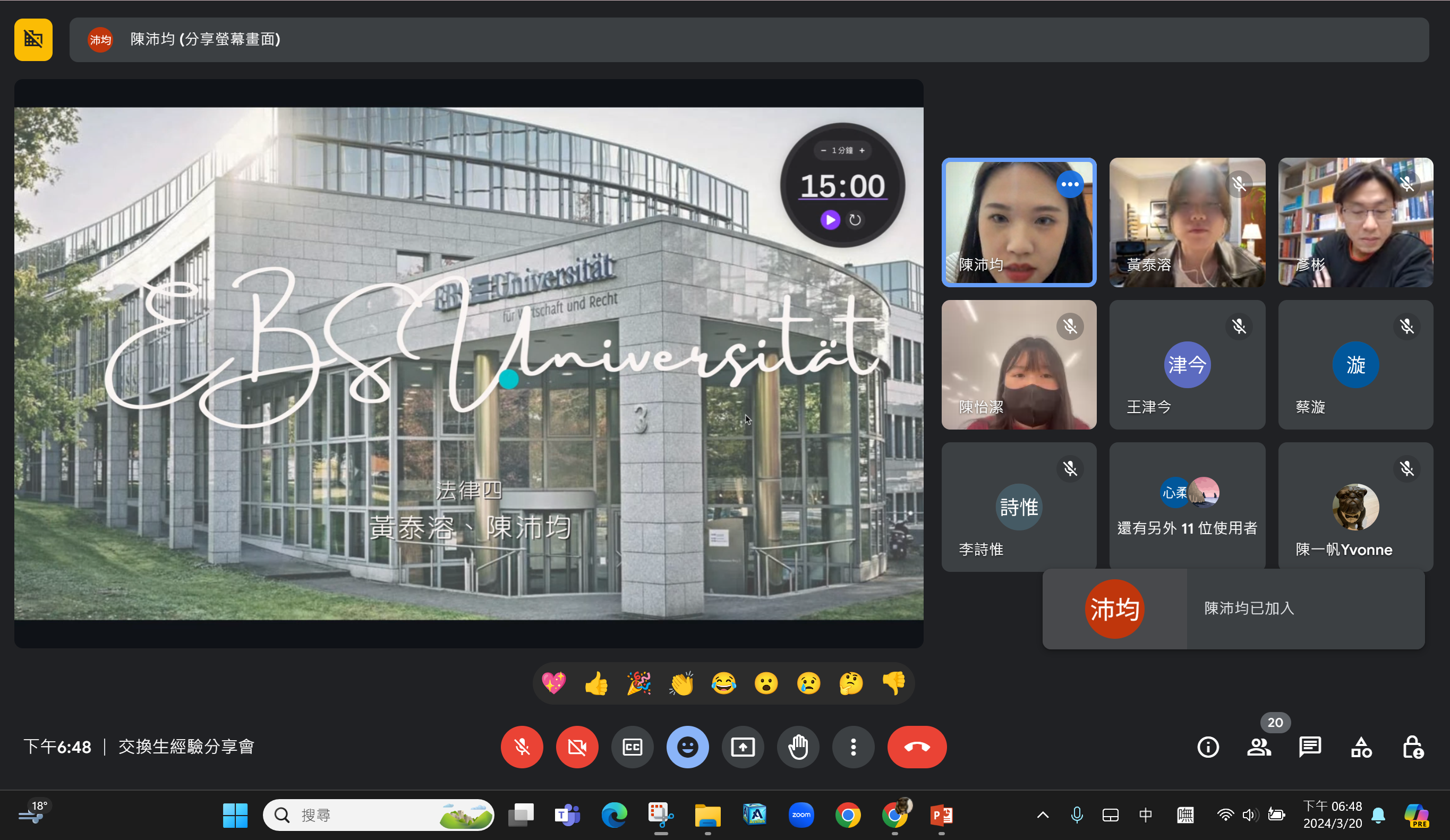Click the 陳沛均已加入 notification
1450x840 pixels.
[1234, 608]
